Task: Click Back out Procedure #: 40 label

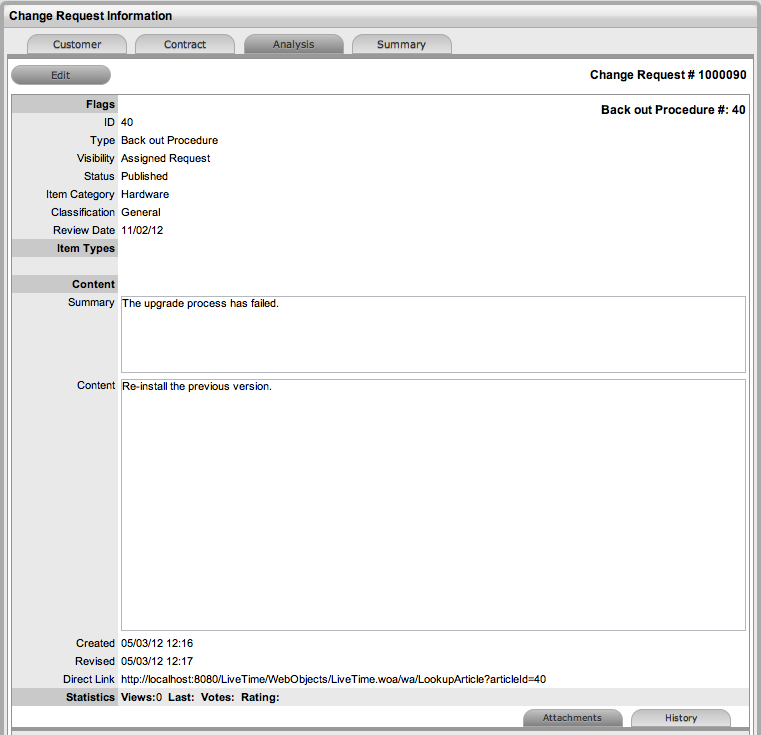Action: click(x=673, y=110)
